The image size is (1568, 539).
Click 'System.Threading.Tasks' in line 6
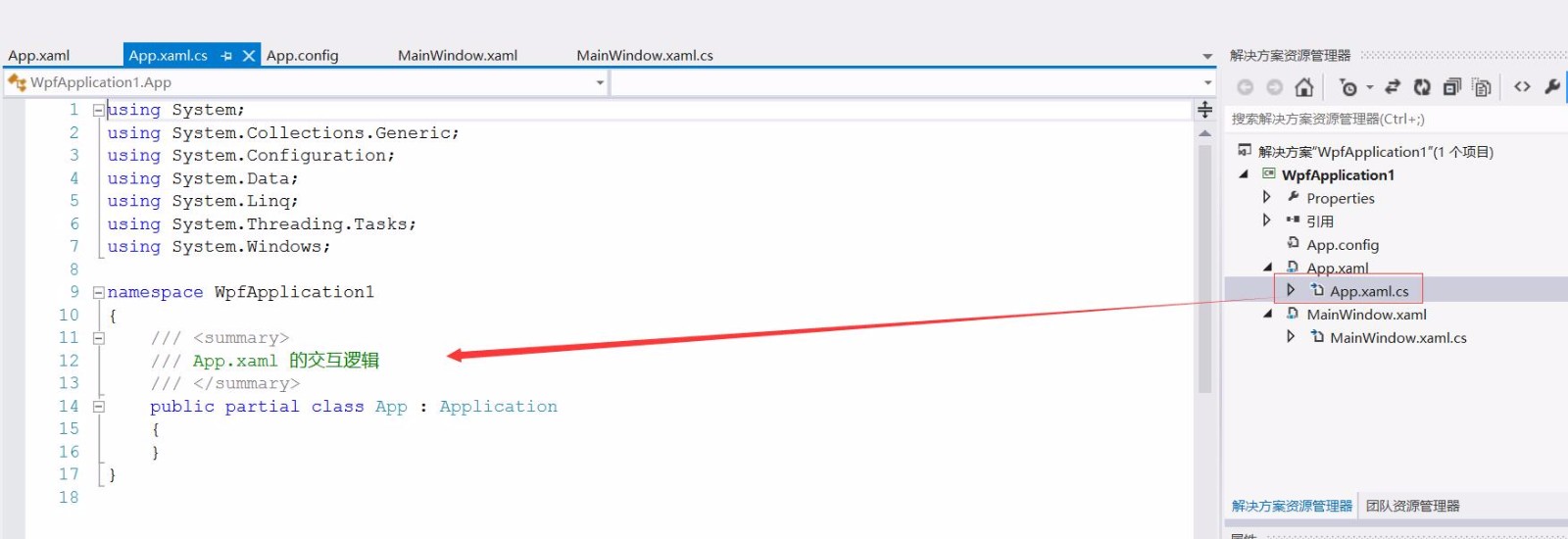pos(290,224)
